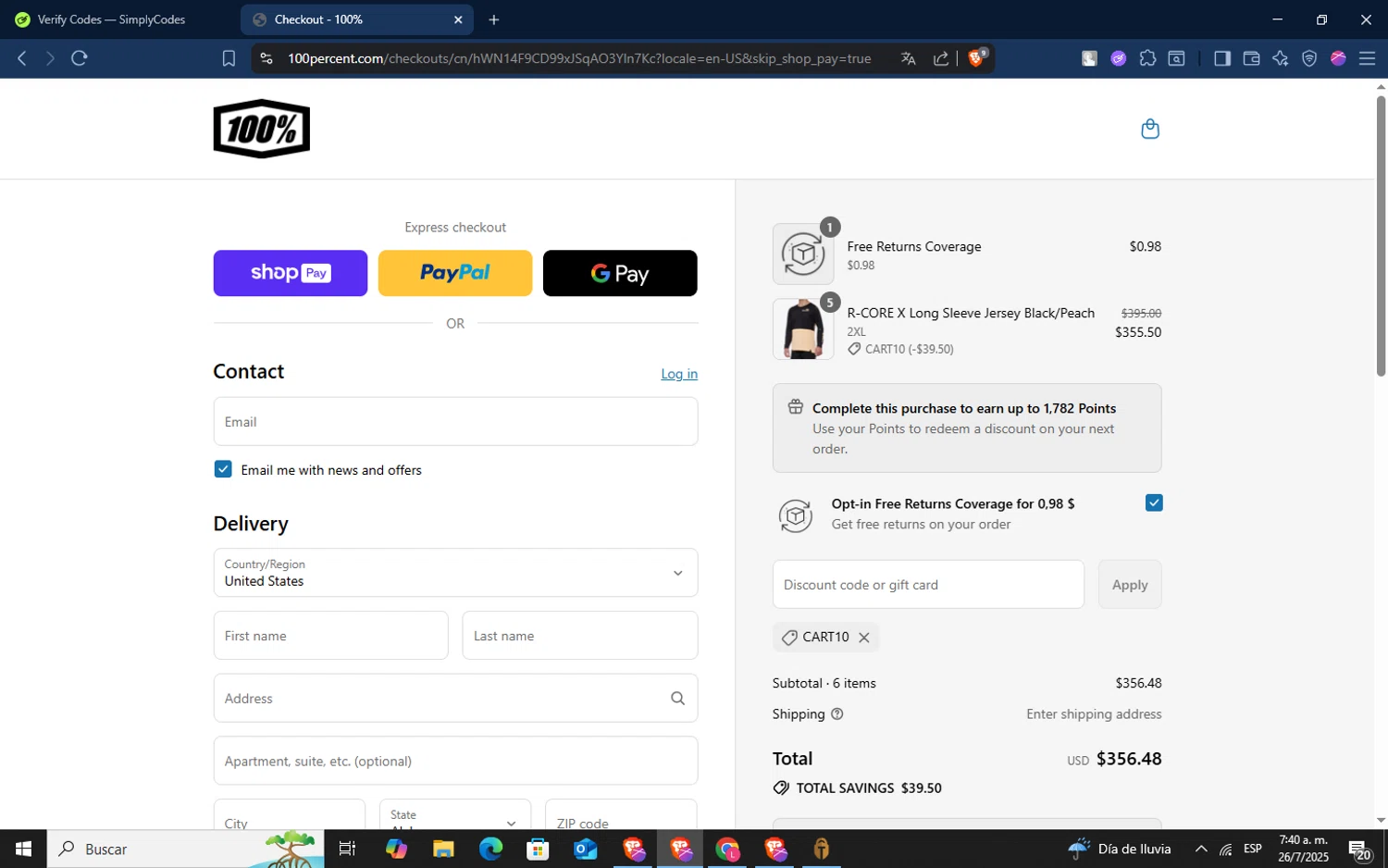Open the Windows Start menu
The image size is (1388, 868).
pyautogui.click(x=23, y=849)
